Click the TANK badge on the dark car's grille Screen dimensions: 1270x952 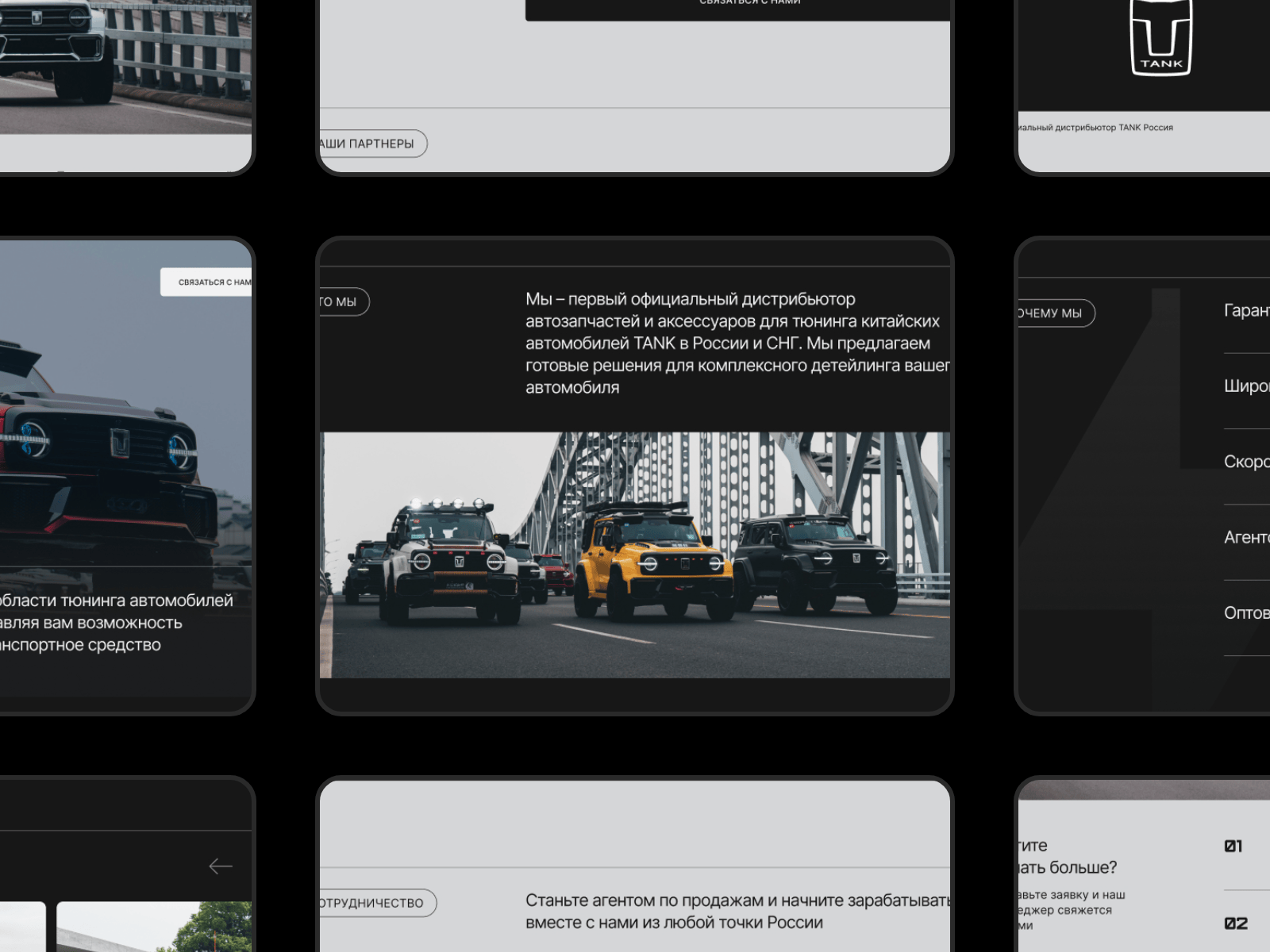coord(120,443)
